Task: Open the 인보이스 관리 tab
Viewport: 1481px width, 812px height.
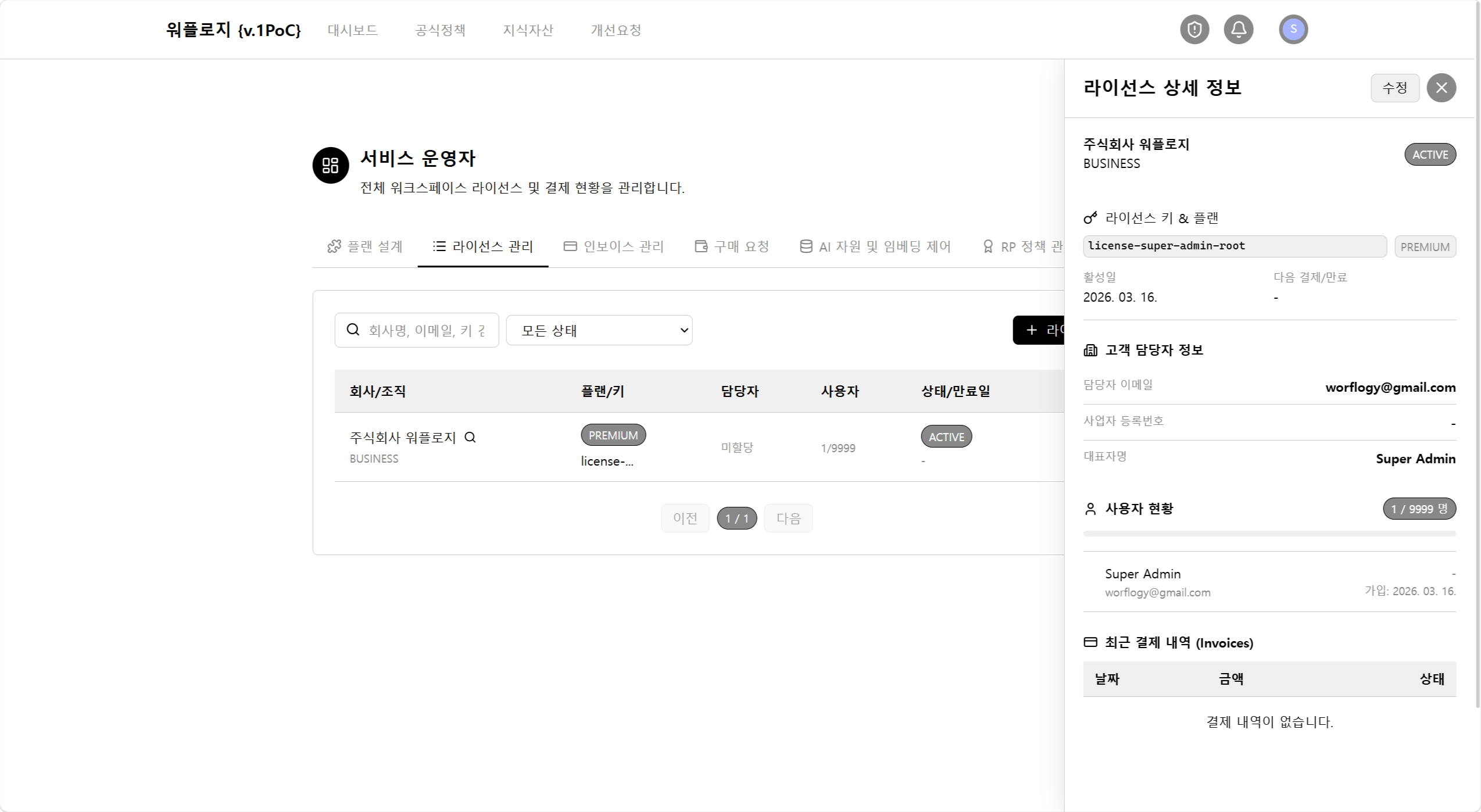Action: tap(614, 246)
